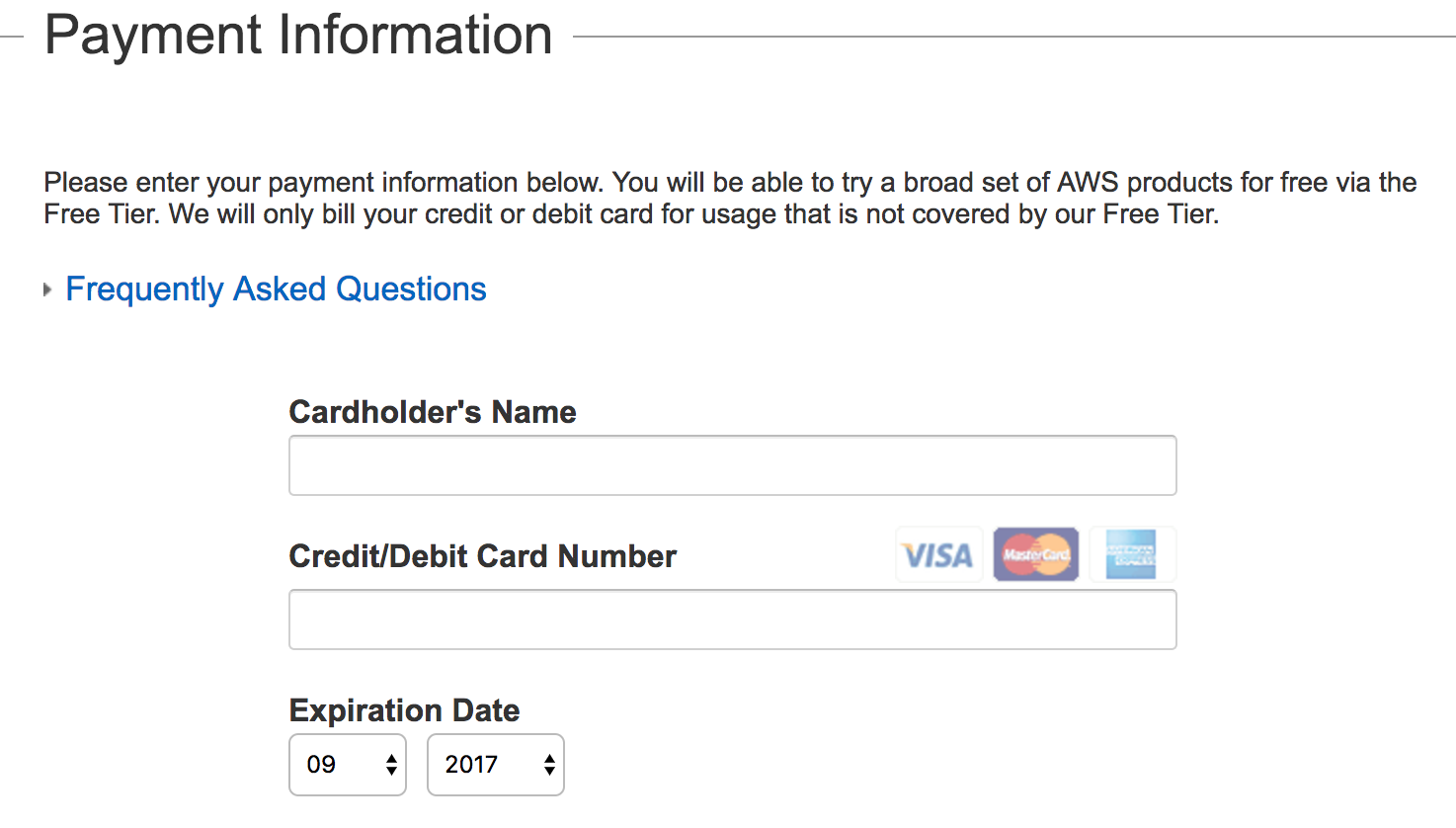Viewport: 1456px width, 828px height.
Task: Click the Expiration Date label
Action: coord(404,710)
